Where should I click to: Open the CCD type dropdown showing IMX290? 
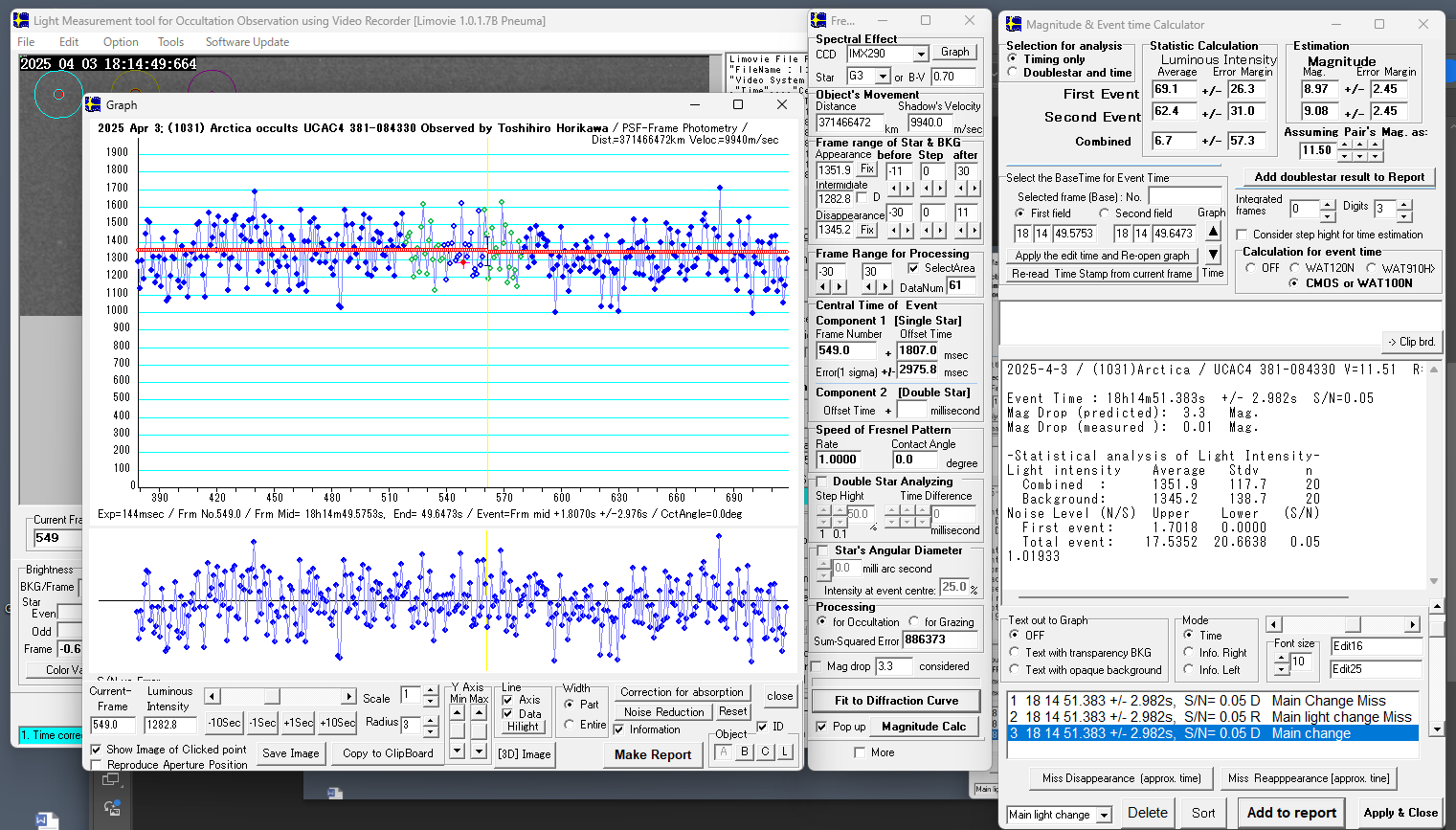point(920,55)
